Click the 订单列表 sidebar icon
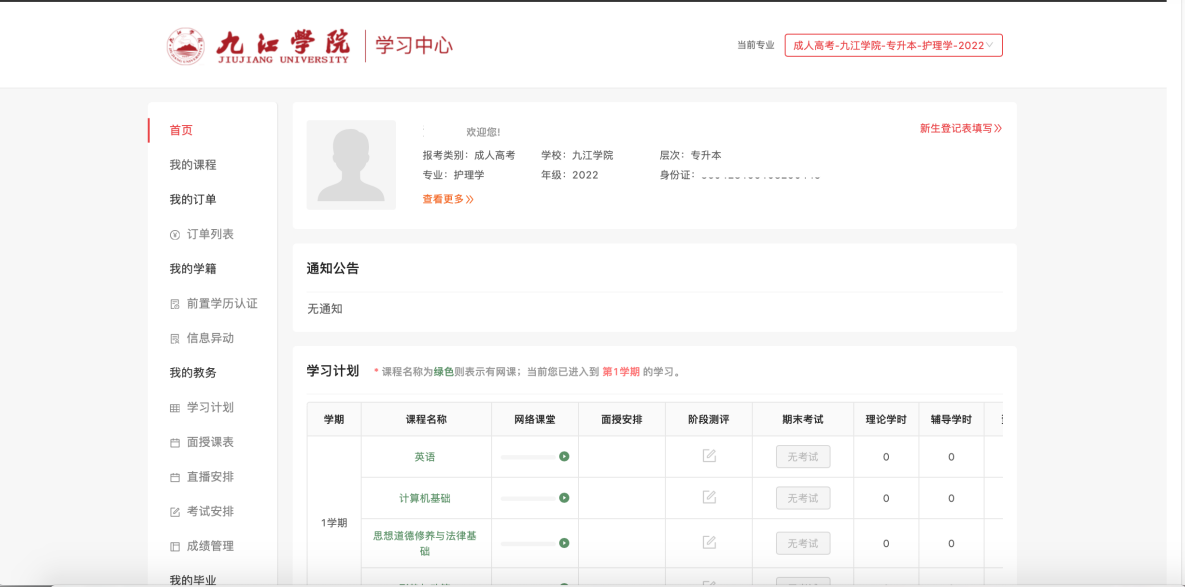The height and width of the screenshot is (587, 1185). point(175,234)
